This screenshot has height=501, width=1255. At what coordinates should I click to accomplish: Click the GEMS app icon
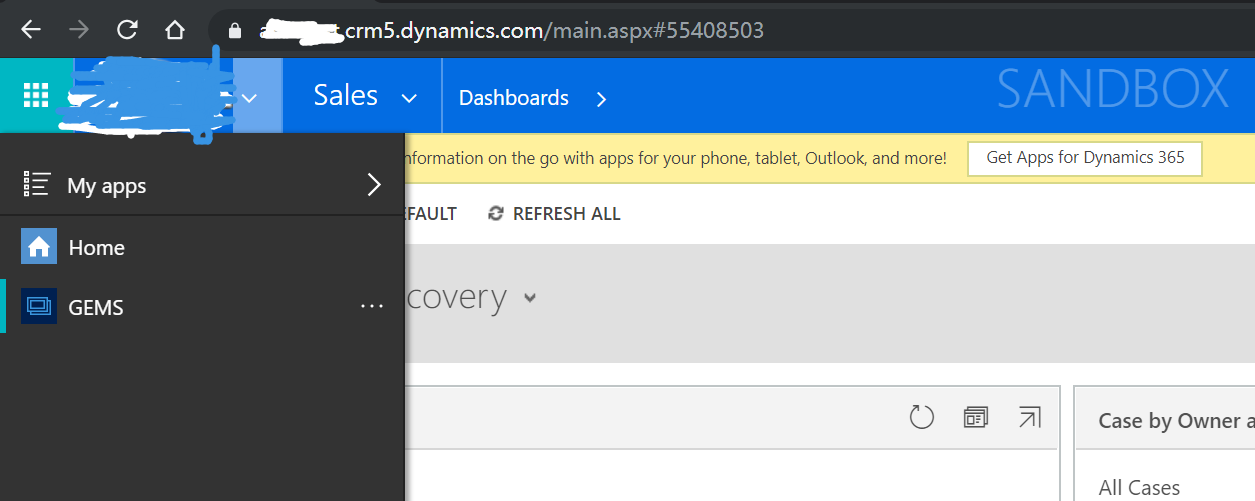[39, 307]
